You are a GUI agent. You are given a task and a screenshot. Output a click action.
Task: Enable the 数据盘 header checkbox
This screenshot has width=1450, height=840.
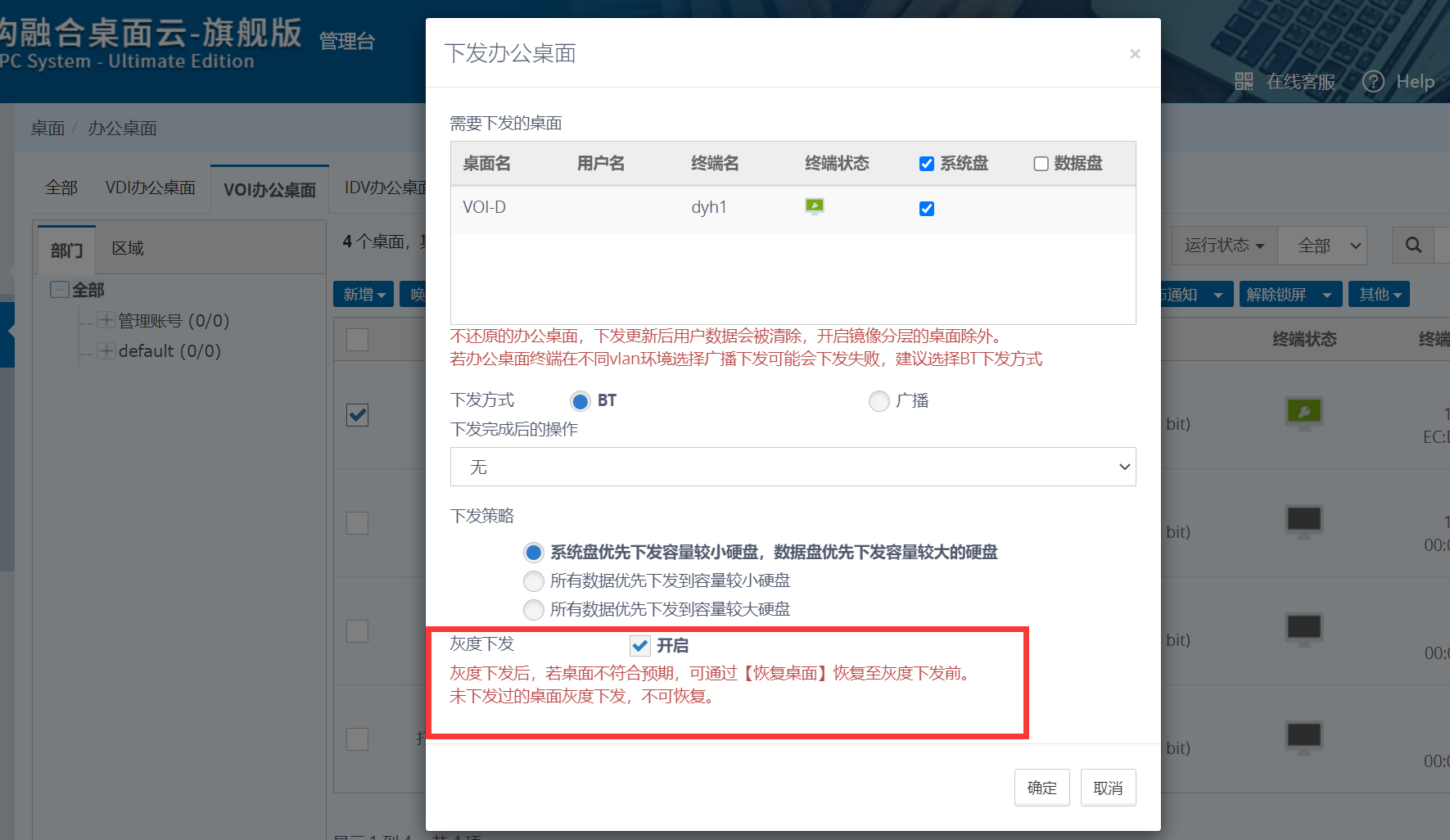pyautogui.click(x=1041, y=164)
